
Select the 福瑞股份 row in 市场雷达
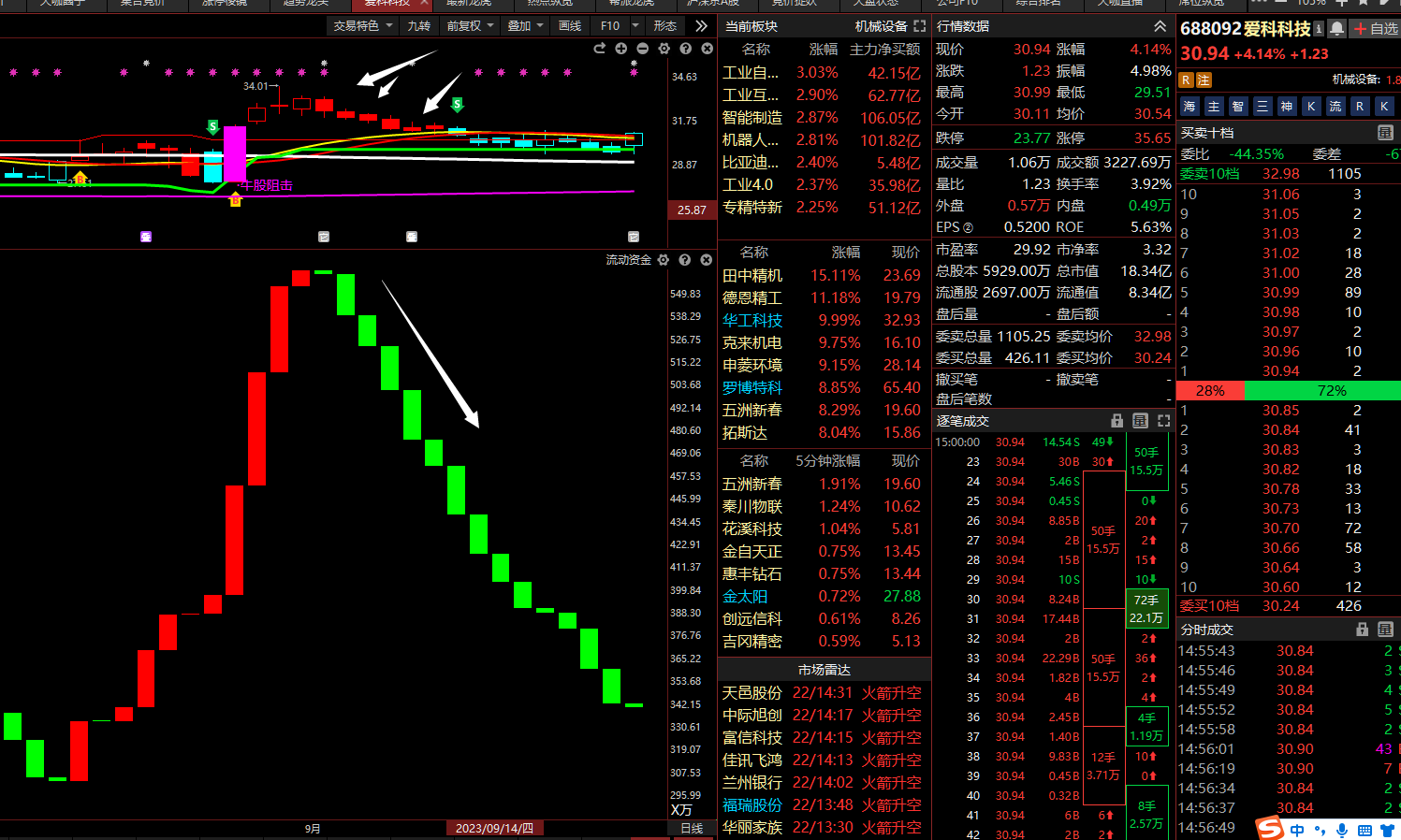[x=824, y=805]
